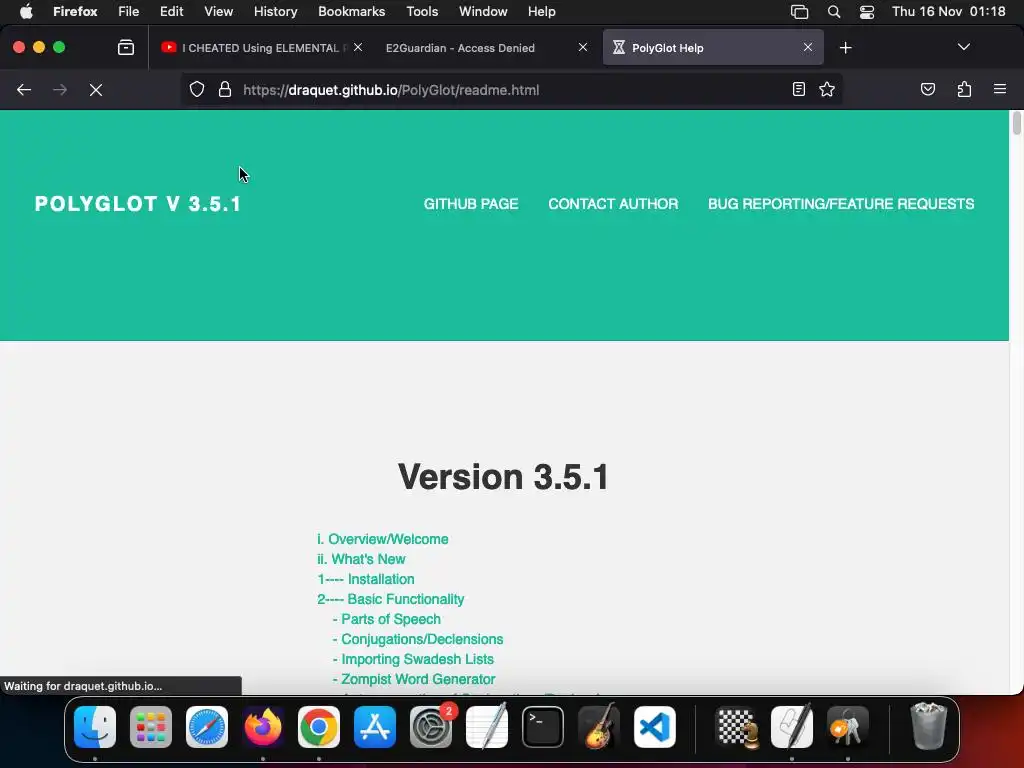
Task: Close the PolyGlot Help tab
Action: 808,47
